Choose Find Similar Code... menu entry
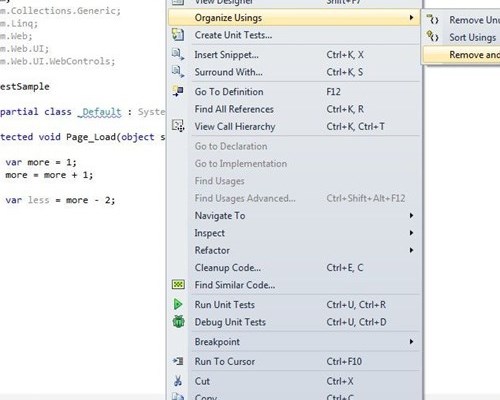 click(294, 285)
